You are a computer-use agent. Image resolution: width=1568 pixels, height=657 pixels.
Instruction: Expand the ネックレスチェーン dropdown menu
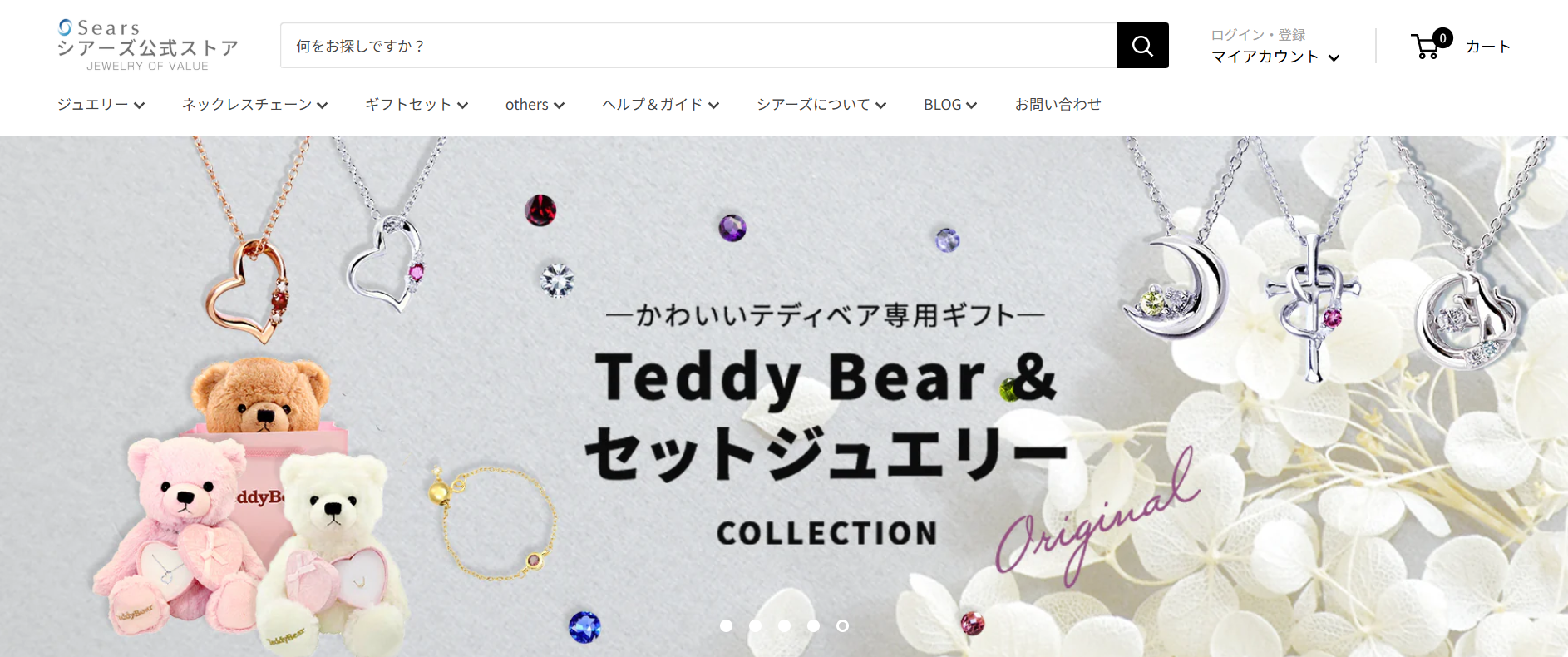[x=255, y=105]
